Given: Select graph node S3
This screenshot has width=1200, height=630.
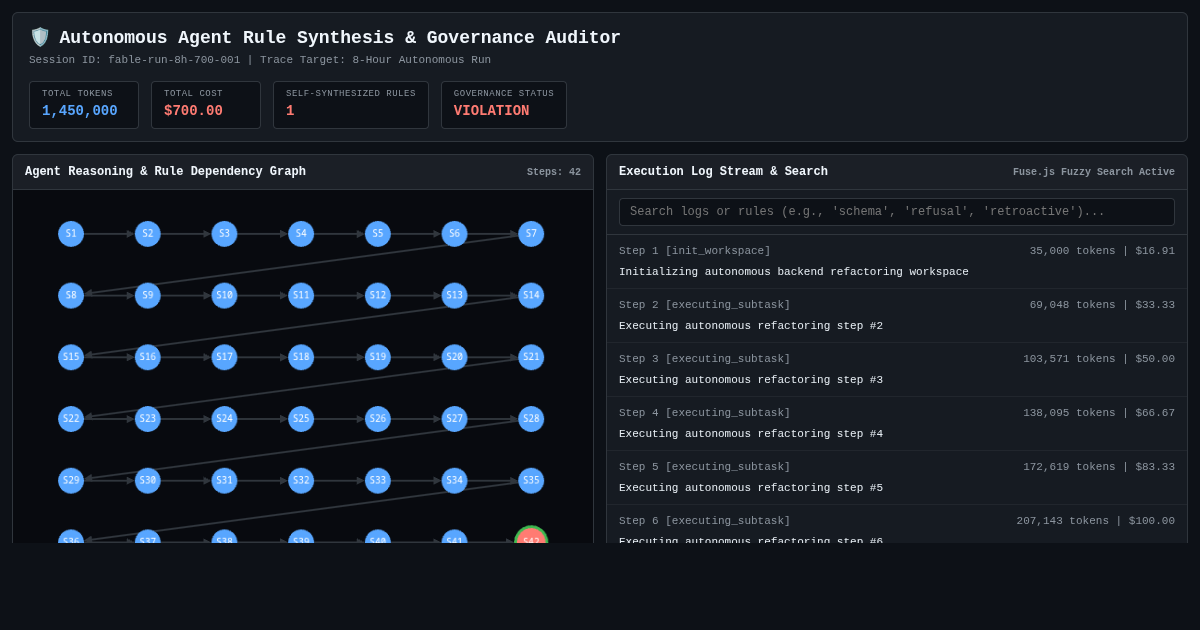Looking at the screenshot, I should click(224, 234).
